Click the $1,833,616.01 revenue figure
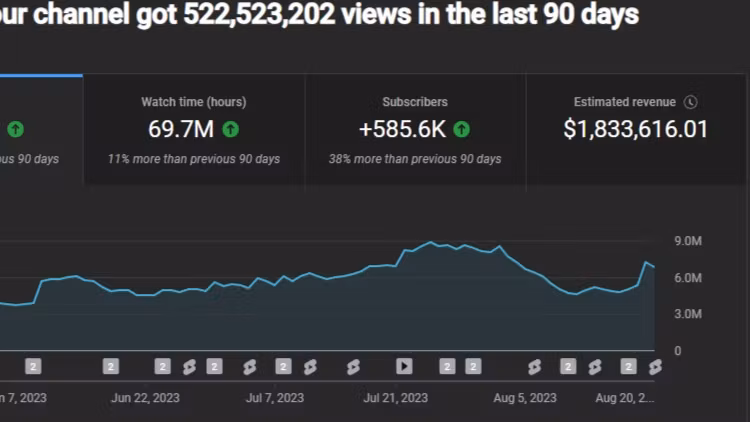 coord(635,129)
